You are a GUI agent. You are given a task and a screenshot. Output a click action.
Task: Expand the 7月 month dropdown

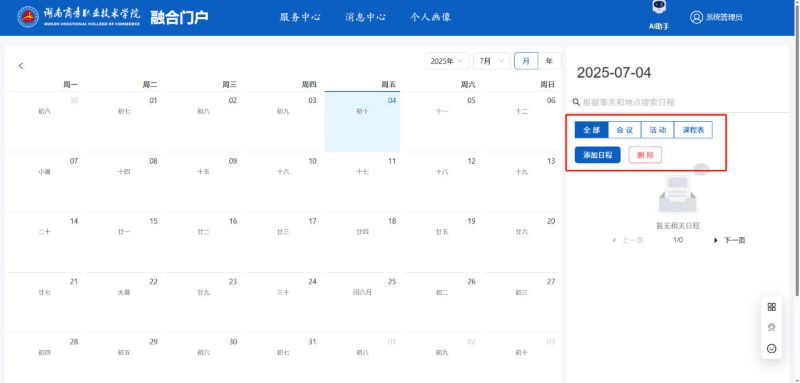click(x=491, y=61)
